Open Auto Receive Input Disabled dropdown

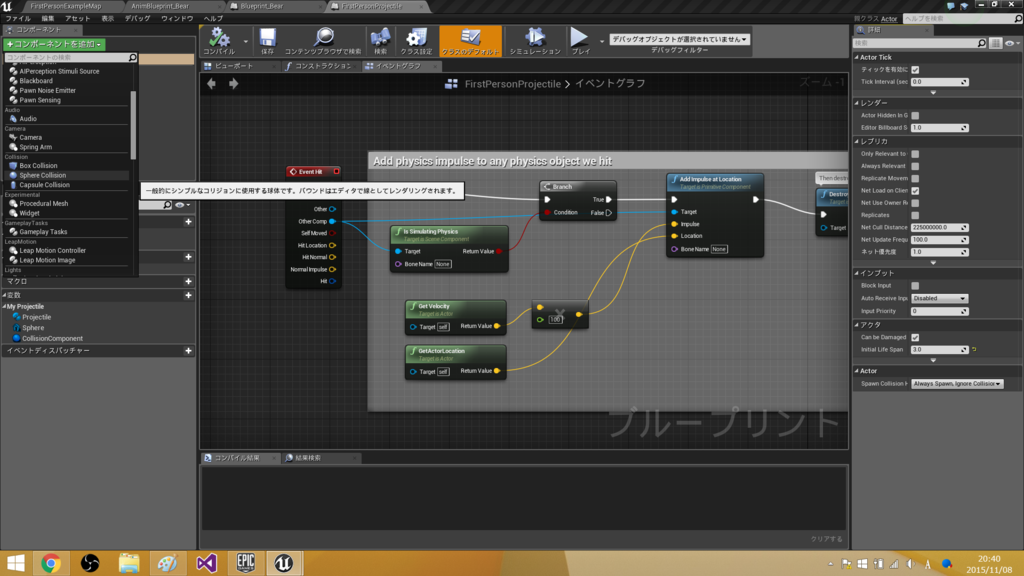[939, 298]
